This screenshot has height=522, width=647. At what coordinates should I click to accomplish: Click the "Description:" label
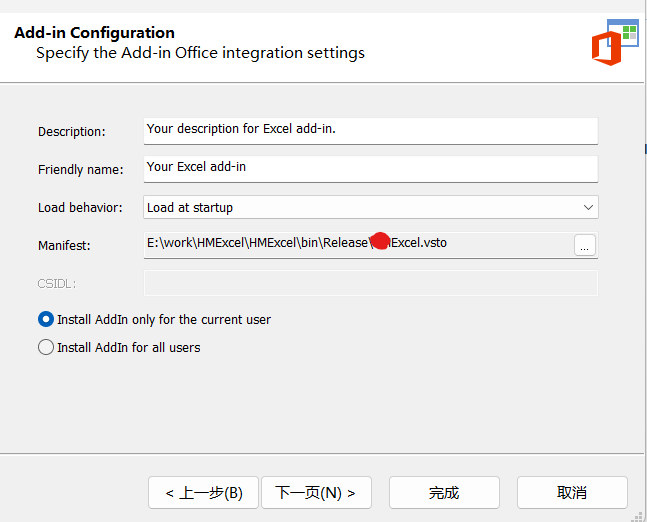pyautogui.click(x=71, y=132)
